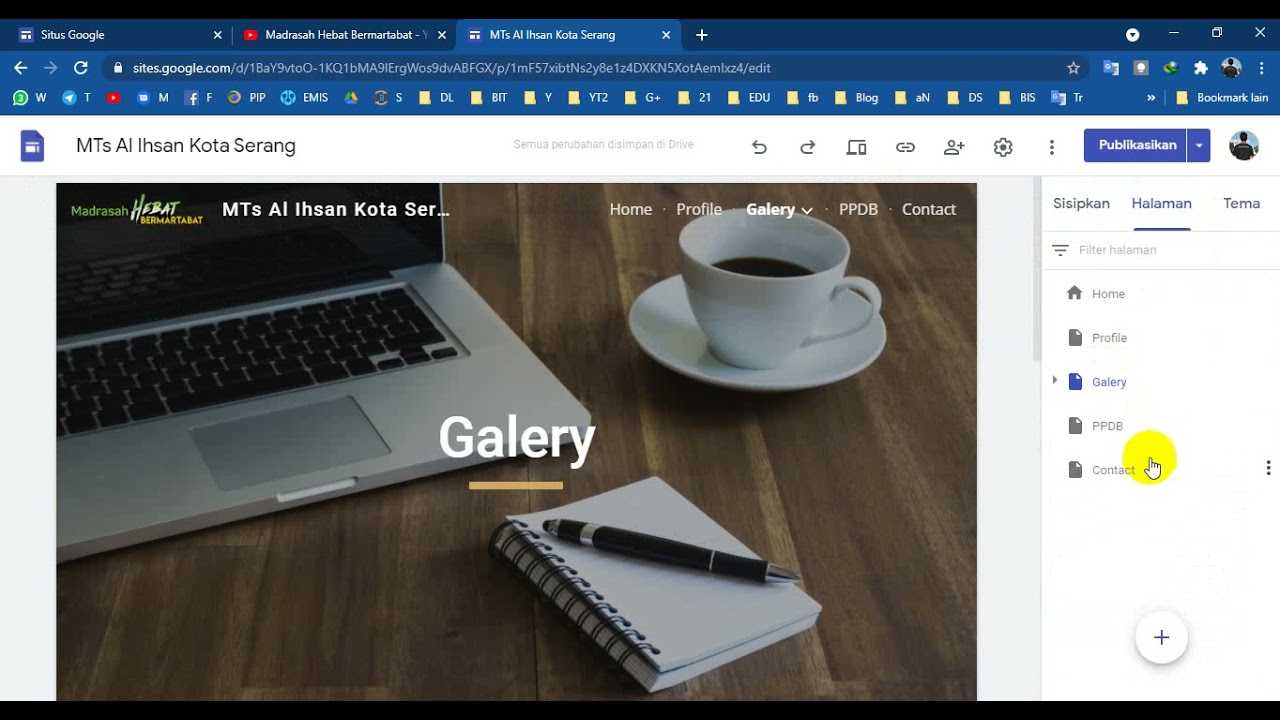The height and width of the screenshot is (720, 1280).
Task: Bookmark this page with star icon
Action: (x=1073, y=68)
